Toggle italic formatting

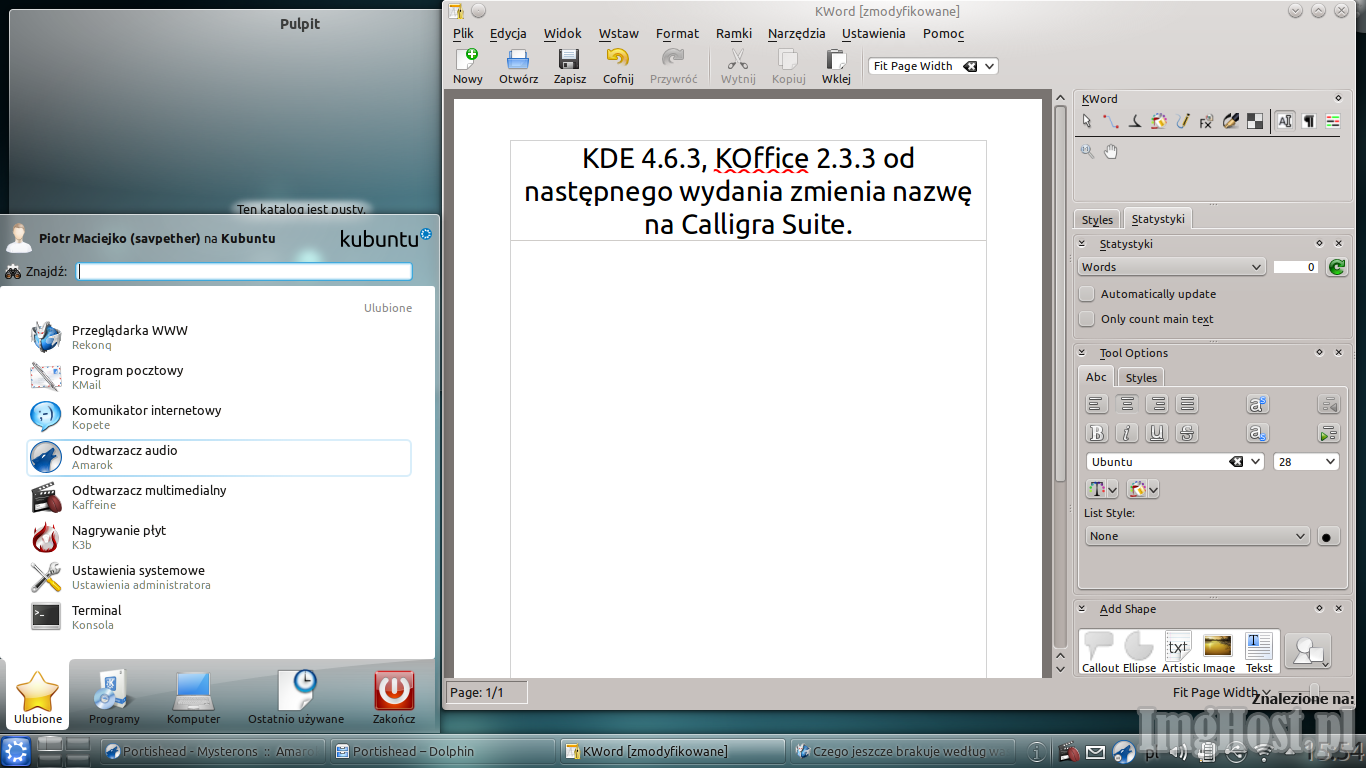pyautogui.click(x=1127, y=434)
